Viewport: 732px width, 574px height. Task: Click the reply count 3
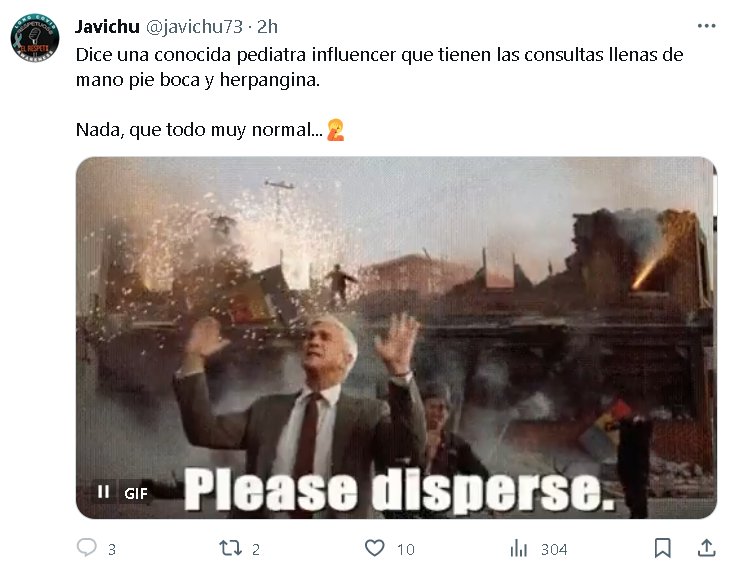click(112, 550)
